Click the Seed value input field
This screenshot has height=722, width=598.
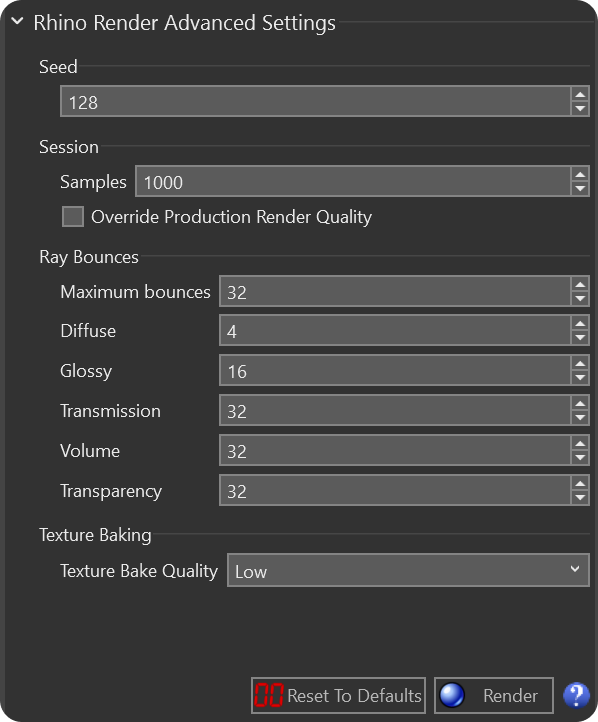tap(315, 101)
